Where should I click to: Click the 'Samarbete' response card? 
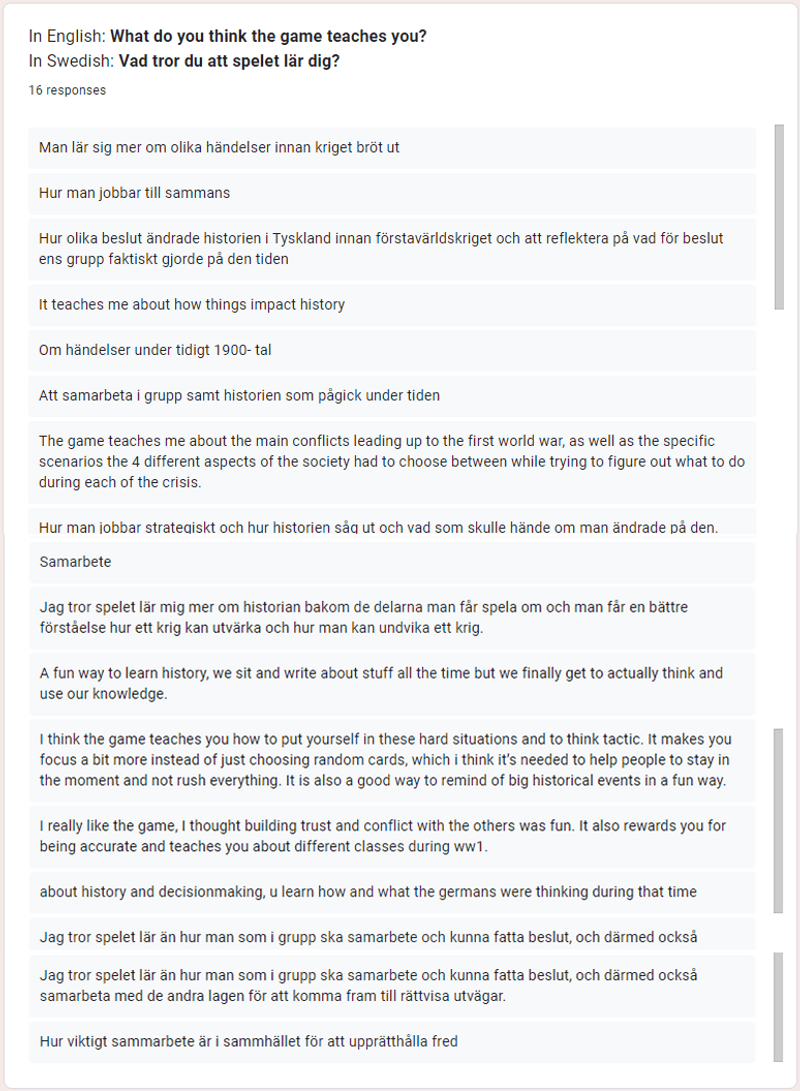point(392,562)
